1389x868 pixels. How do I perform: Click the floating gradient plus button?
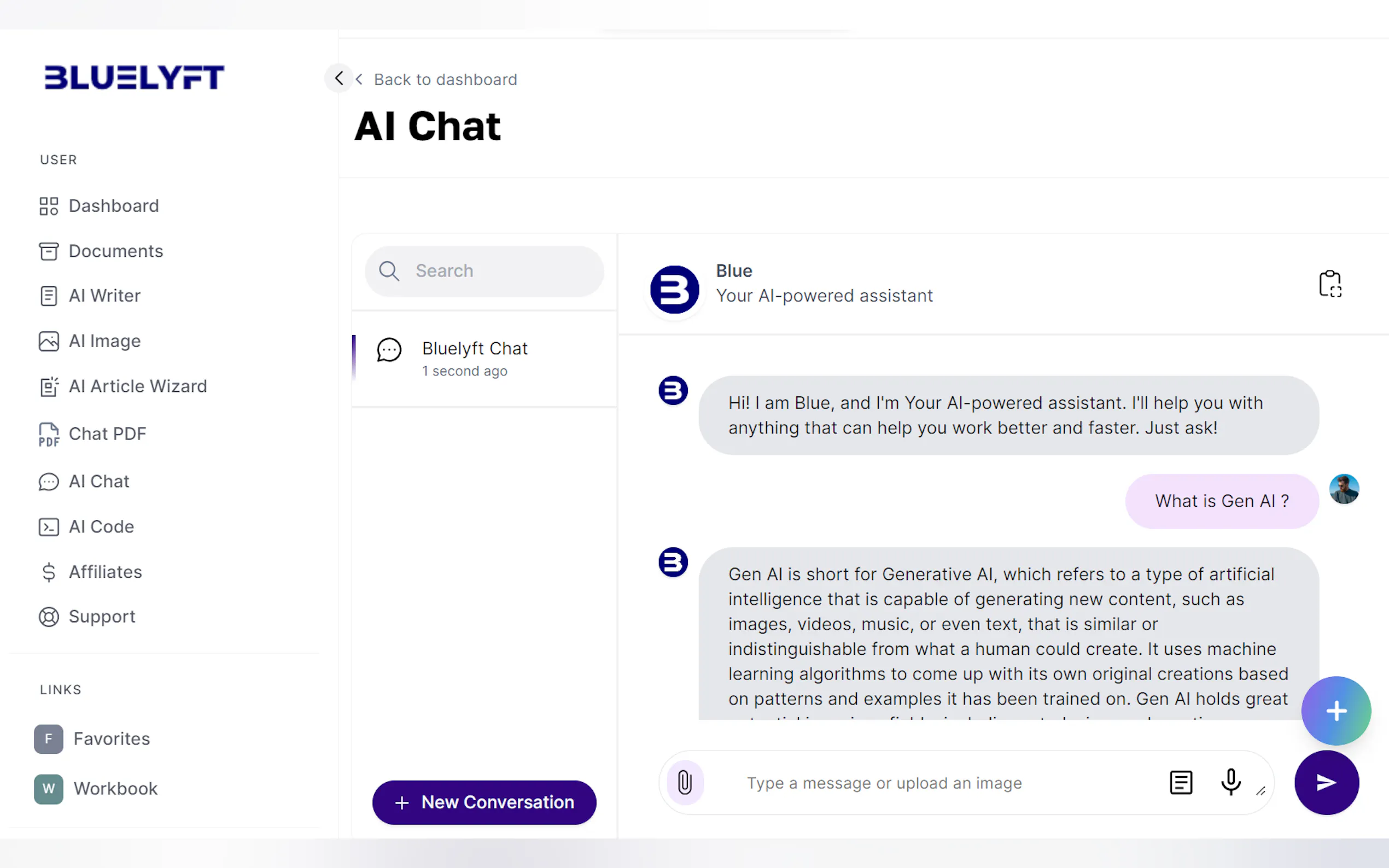[x=1335, y=711]
